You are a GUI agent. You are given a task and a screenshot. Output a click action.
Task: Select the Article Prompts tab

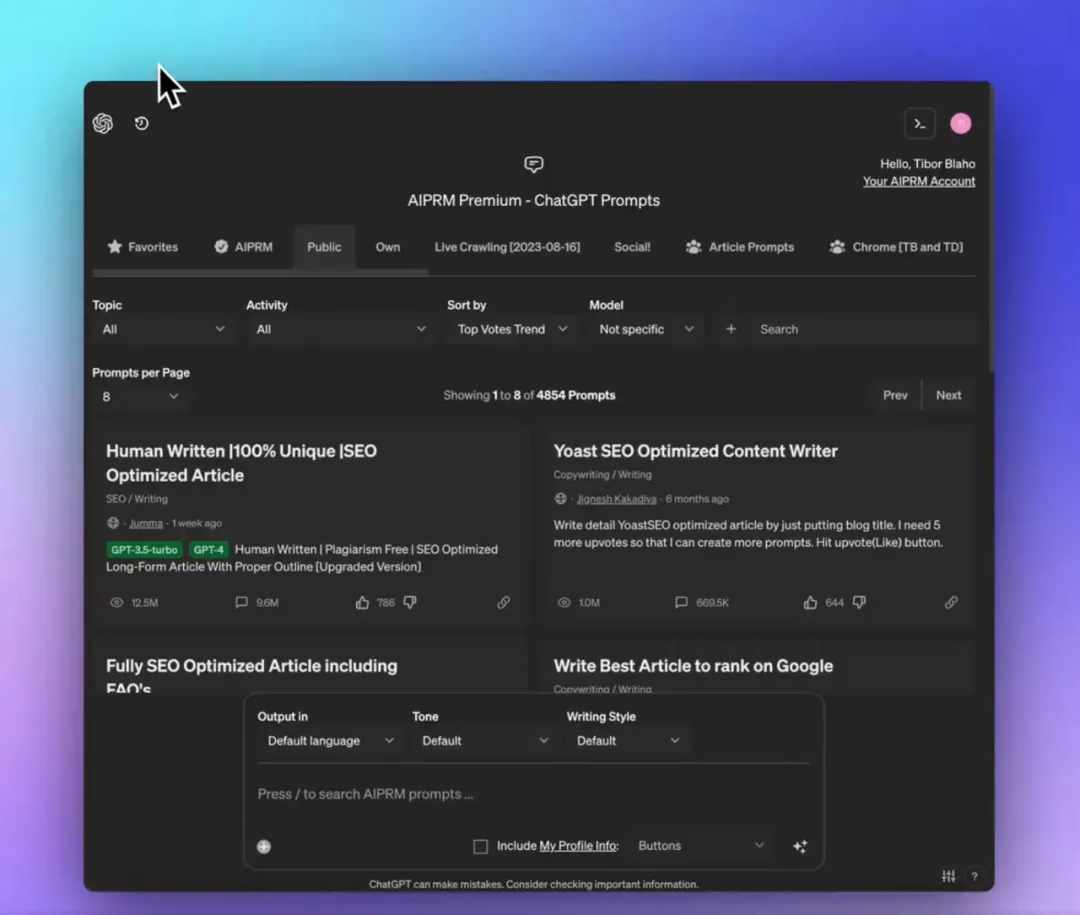click(x=740, y=247)
